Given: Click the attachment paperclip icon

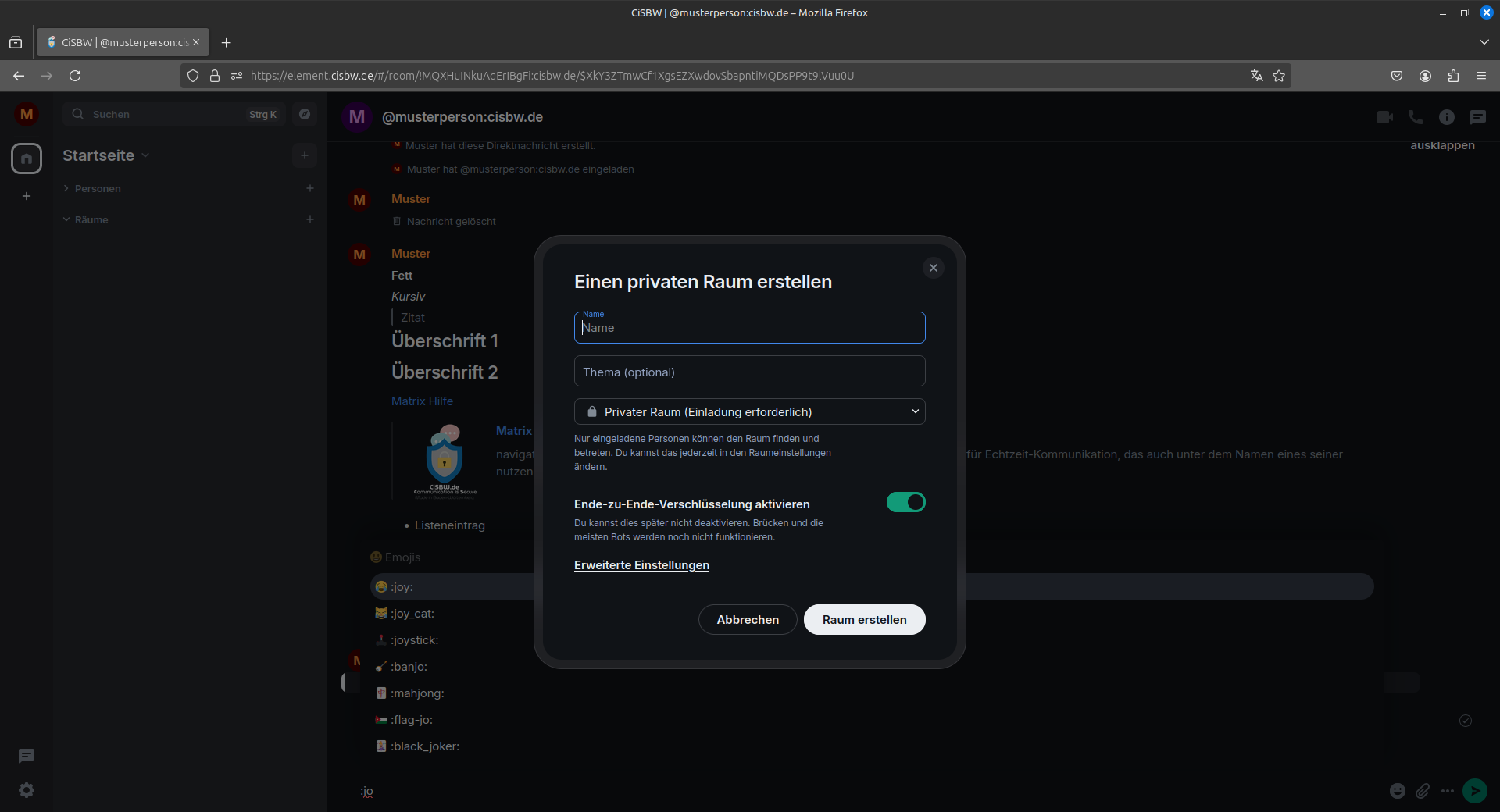Looking at the screenshot, I should tap(1423, 791).
